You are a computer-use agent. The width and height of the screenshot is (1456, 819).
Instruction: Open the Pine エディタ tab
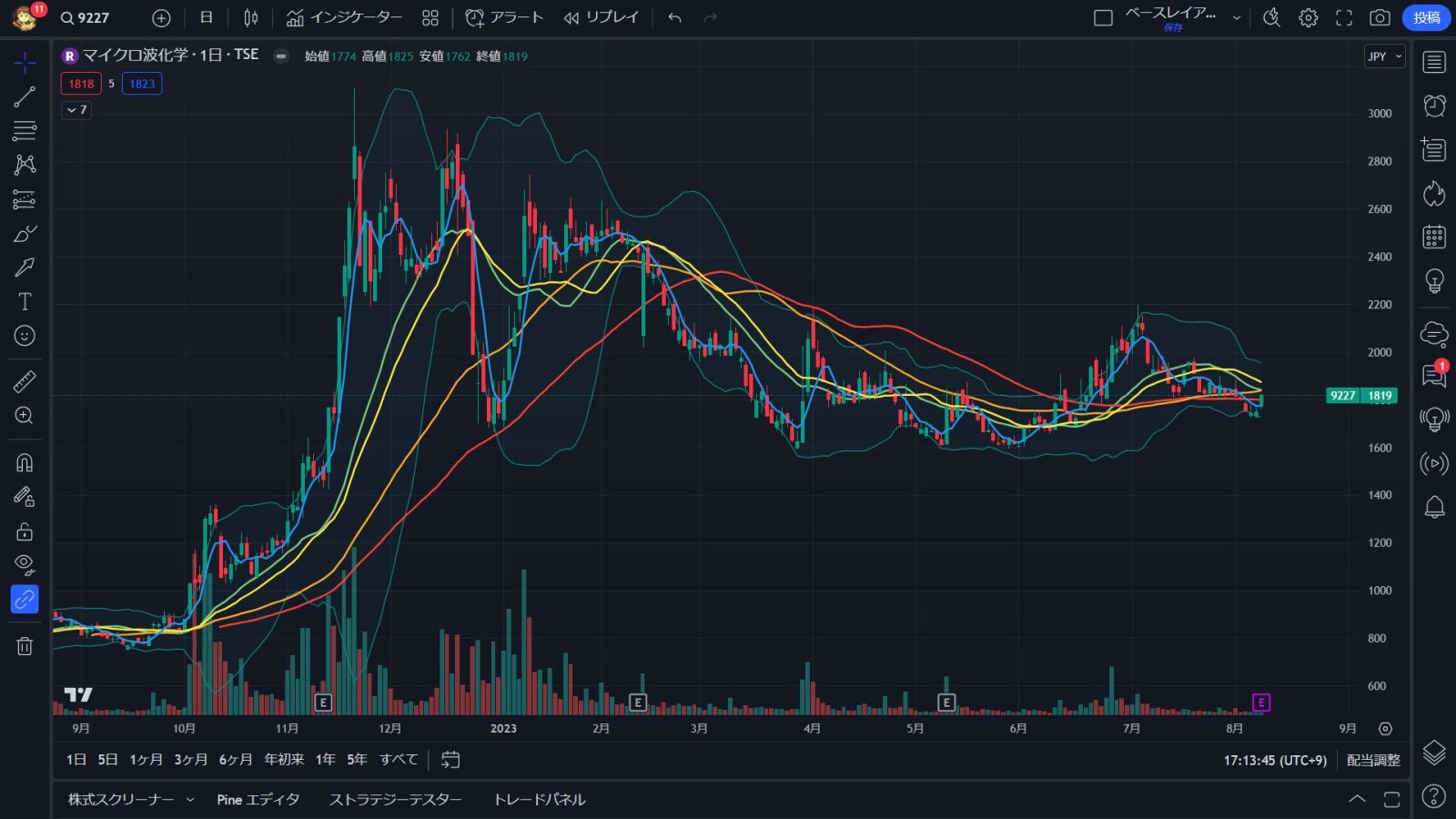(x=258, y=799)
